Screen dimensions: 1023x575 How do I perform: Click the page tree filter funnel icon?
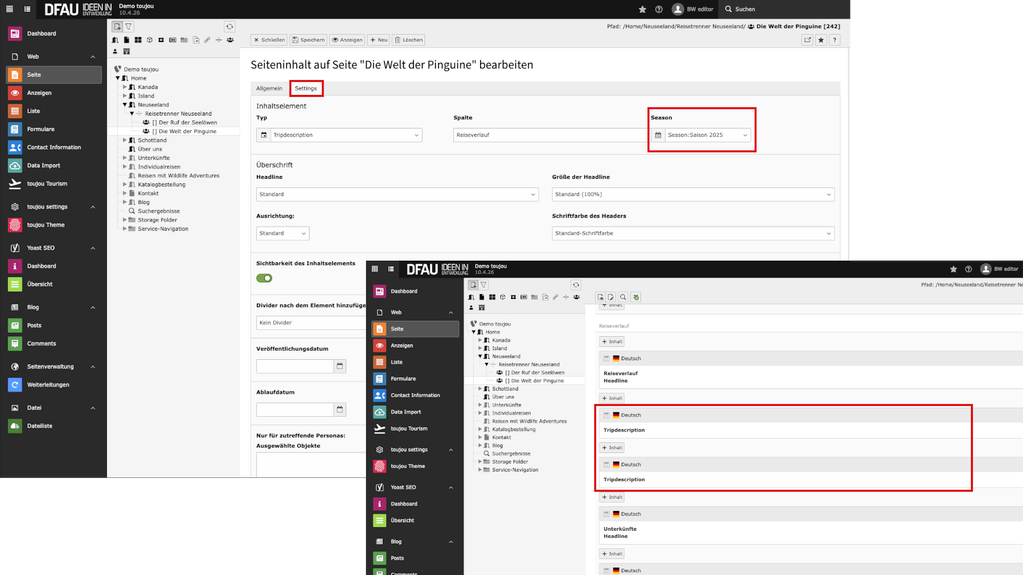(x=129, y=27)
